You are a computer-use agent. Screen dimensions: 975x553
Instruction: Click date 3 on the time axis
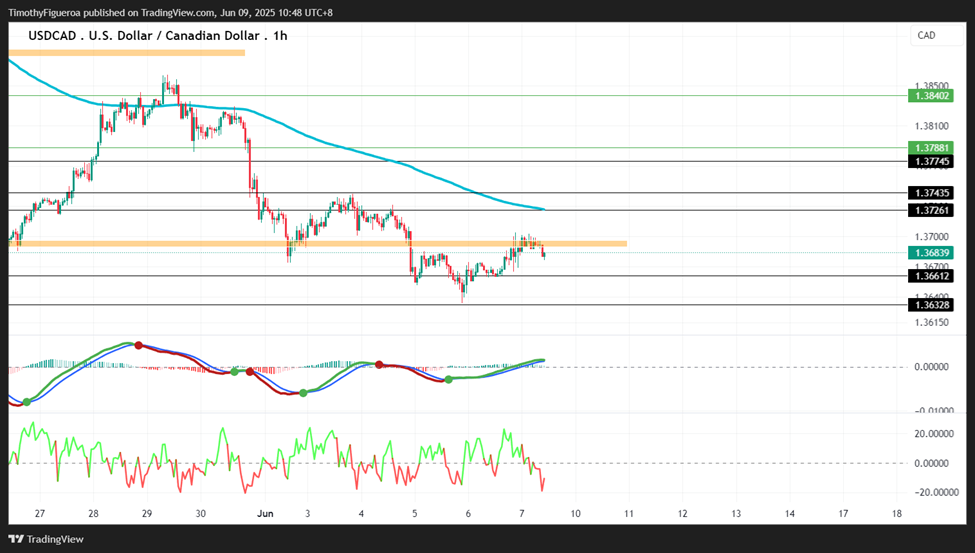click(x=308, y=513)
